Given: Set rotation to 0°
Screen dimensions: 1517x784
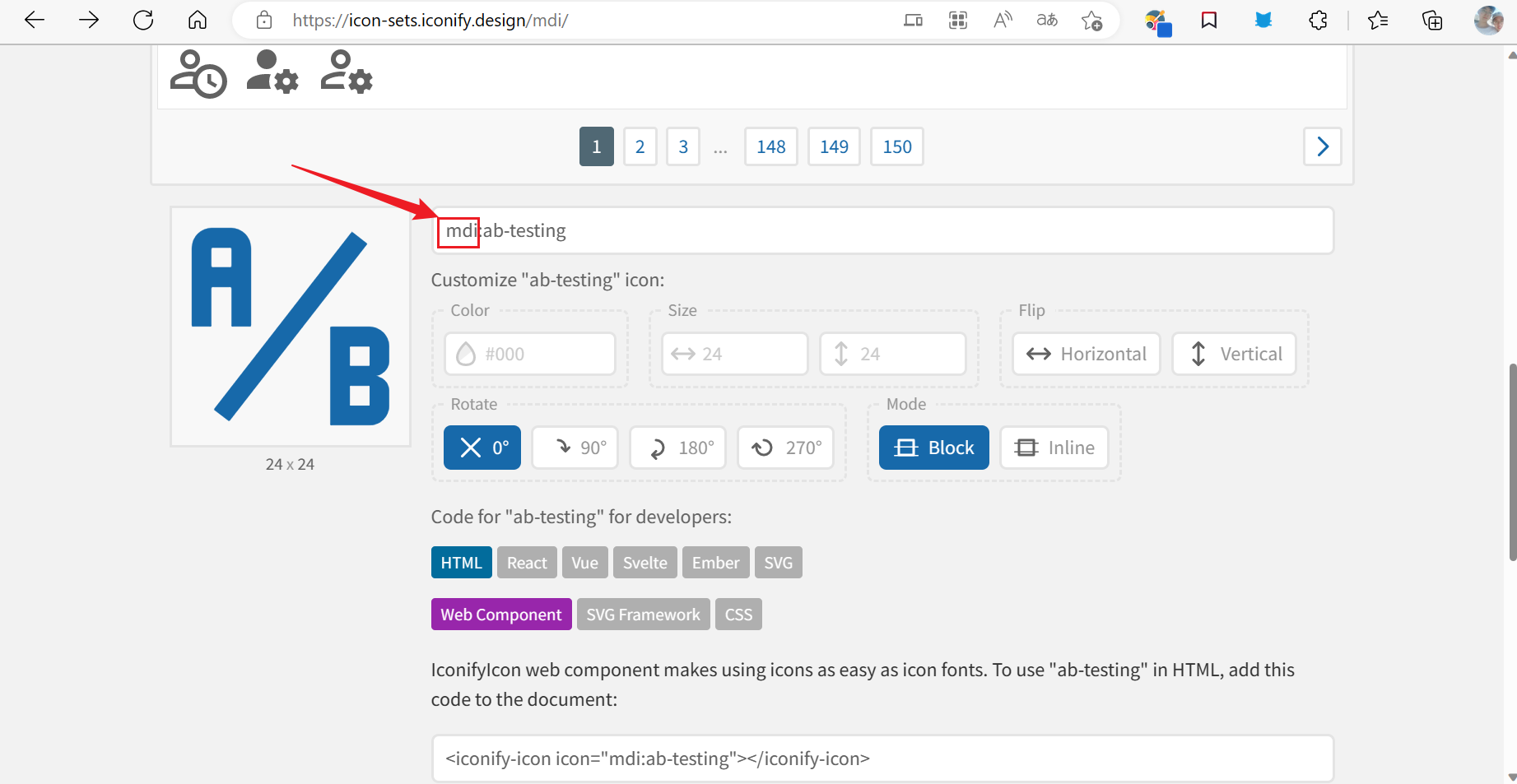Looking at the screenshot, I should point(482,448).
